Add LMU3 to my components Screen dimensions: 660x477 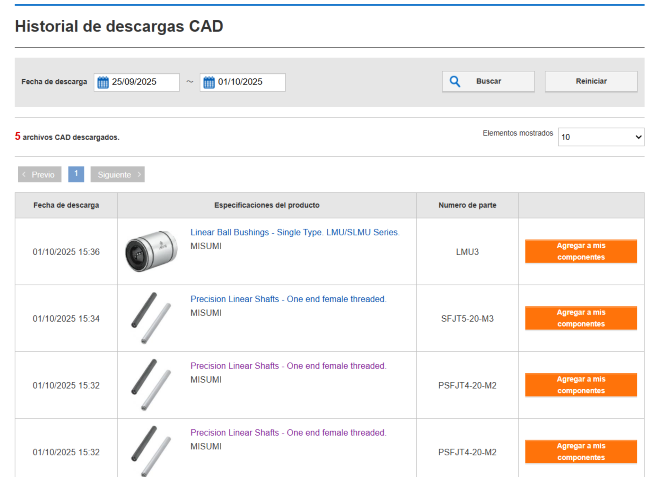pyautogui.click(x=580, y=251)
